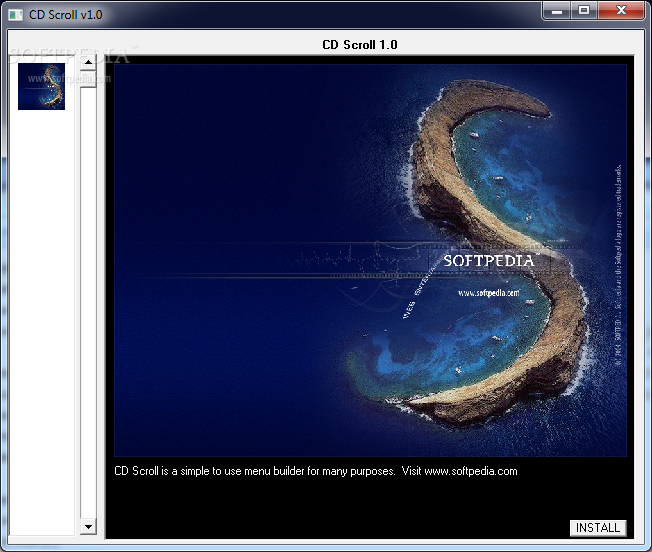Viewport: 652px width, 552px height.
Task: Click the 'CD Scroll v1.0' window title
Action: click(66, 15)
